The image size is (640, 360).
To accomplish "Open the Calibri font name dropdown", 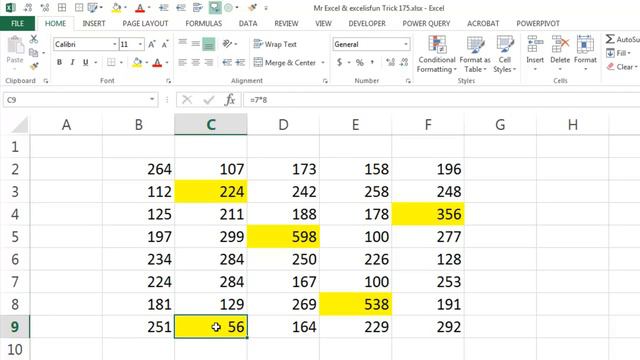I will (115, 44).
